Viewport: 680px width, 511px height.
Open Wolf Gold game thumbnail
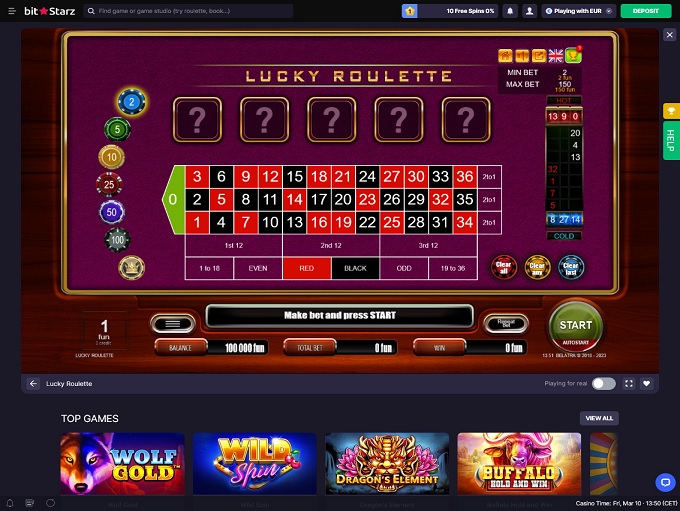pyautogui.click(x=123, y=463)
